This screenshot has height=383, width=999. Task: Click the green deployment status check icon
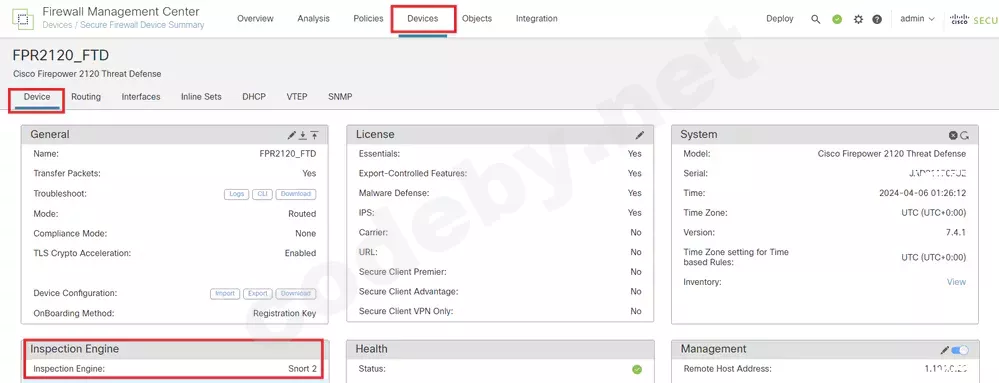[837, 19]
